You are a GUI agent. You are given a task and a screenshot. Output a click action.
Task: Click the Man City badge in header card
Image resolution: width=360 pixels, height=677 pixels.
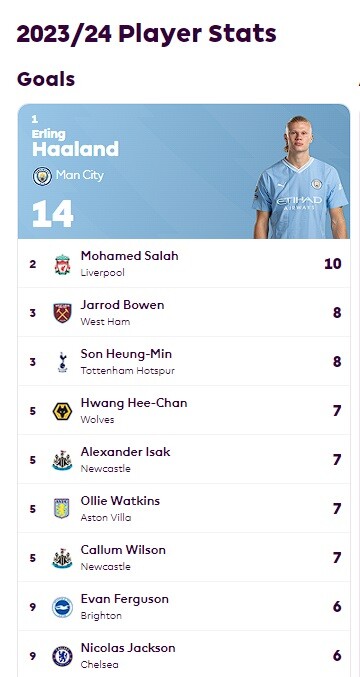tap(42, 176)
